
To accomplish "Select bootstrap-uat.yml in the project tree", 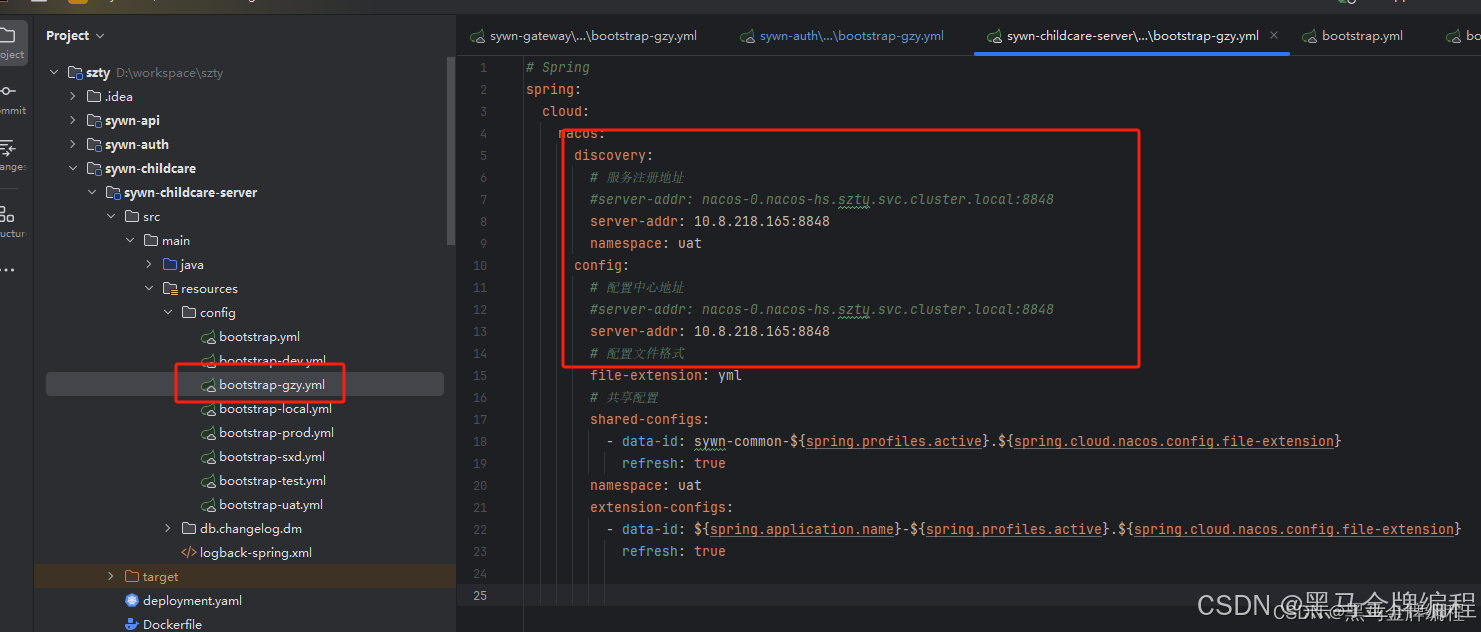I will point(271,504).
